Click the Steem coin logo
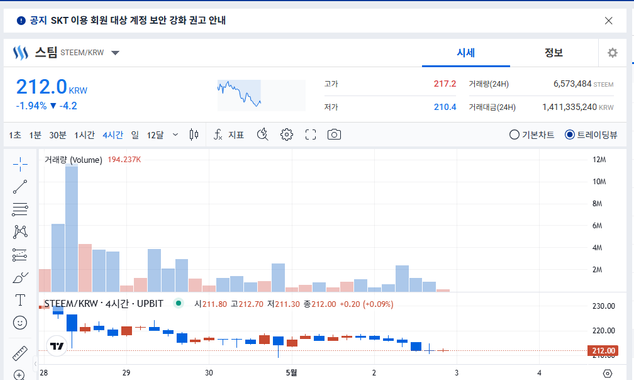The height and width of the screenshot is (380, 634). click(20, 53)
